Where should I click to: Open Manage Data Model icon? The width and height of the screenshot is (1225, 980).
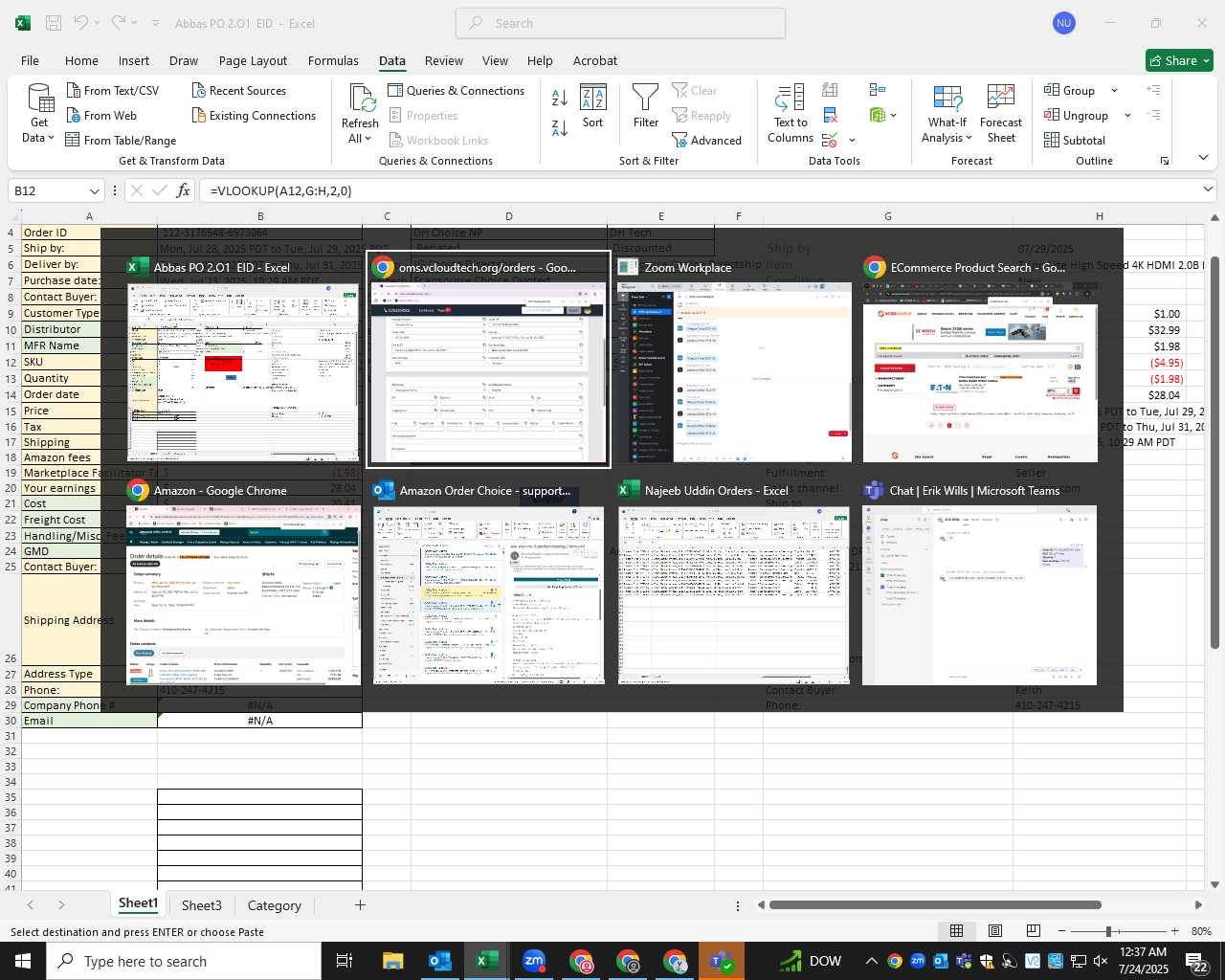click(878, 116)
